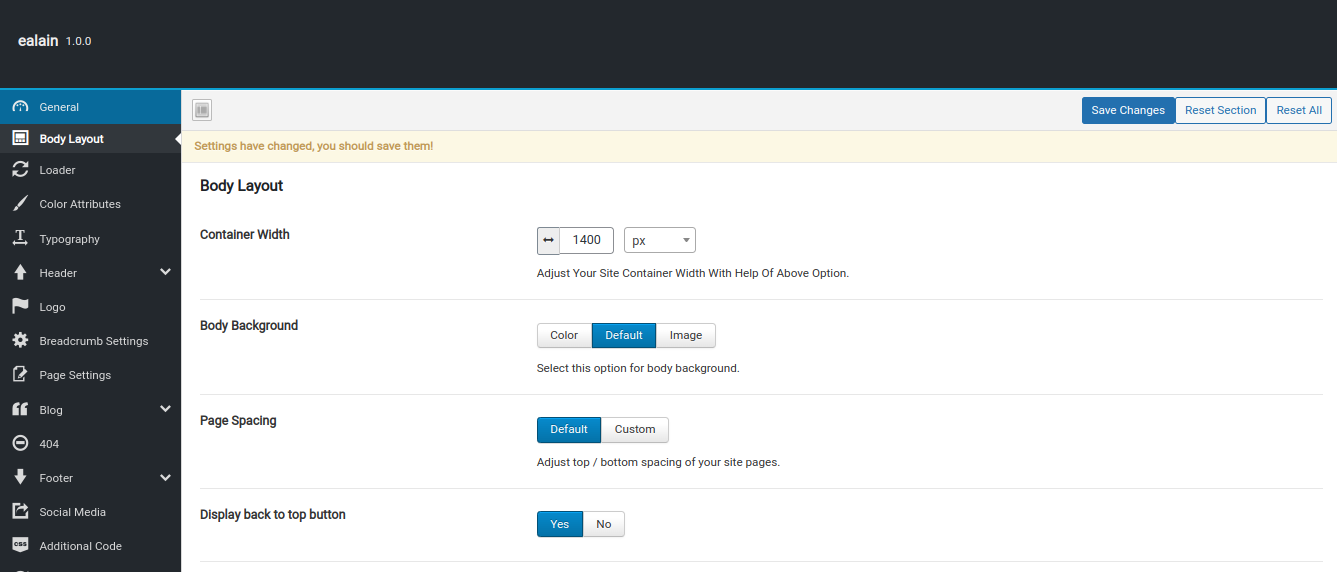Expand the Header submenu chevron

click(x=165, y=272)
